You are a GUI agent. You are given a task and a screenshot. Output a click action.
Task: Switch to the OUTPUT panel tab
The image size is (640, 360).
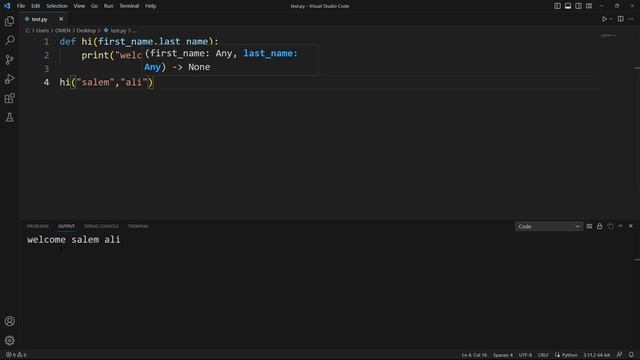click(66, 226)
